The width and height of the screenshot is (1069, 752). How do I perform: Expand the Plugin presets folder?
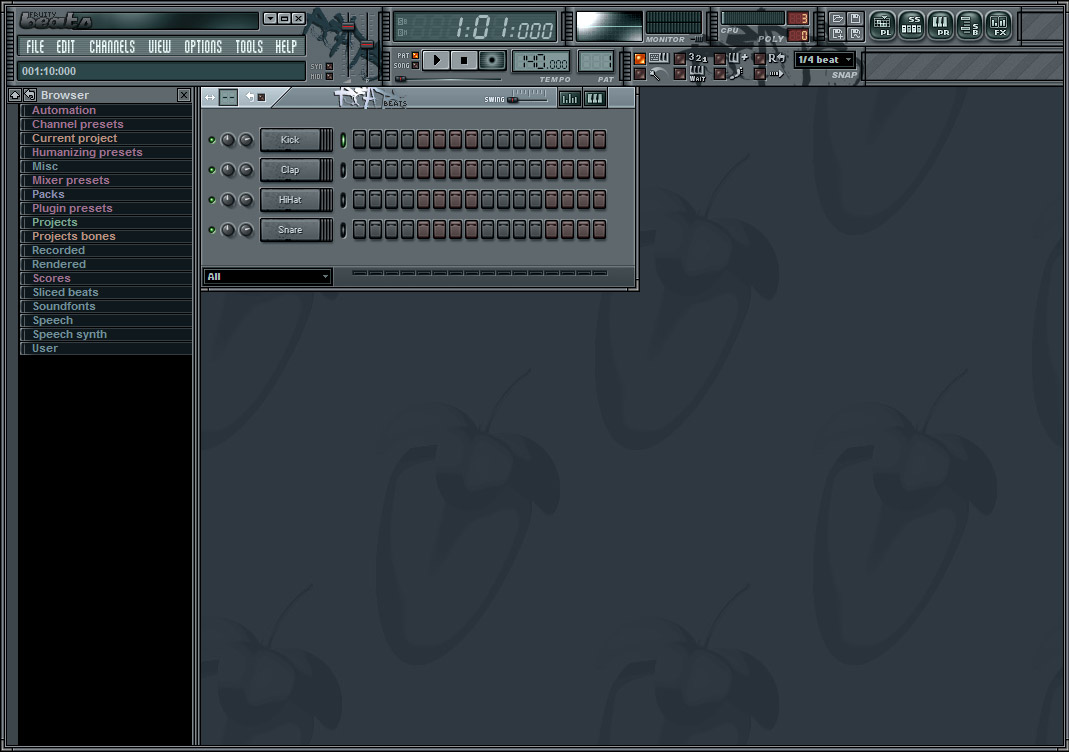[x=106, y=208]
